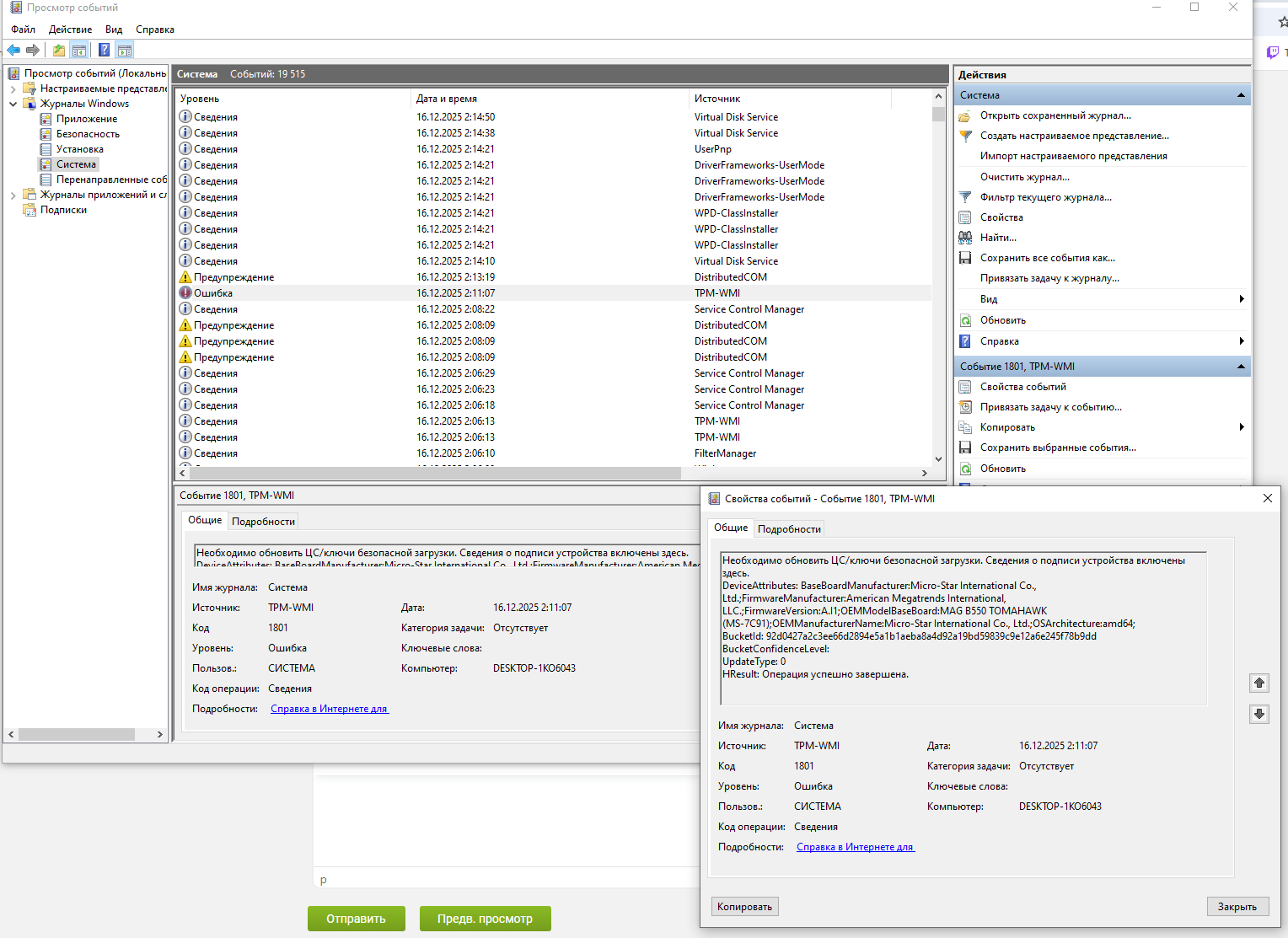Select 'Приложение' log in the tree
The width and height of the screenshot is (1288, 938).
(x=87, y=119)
